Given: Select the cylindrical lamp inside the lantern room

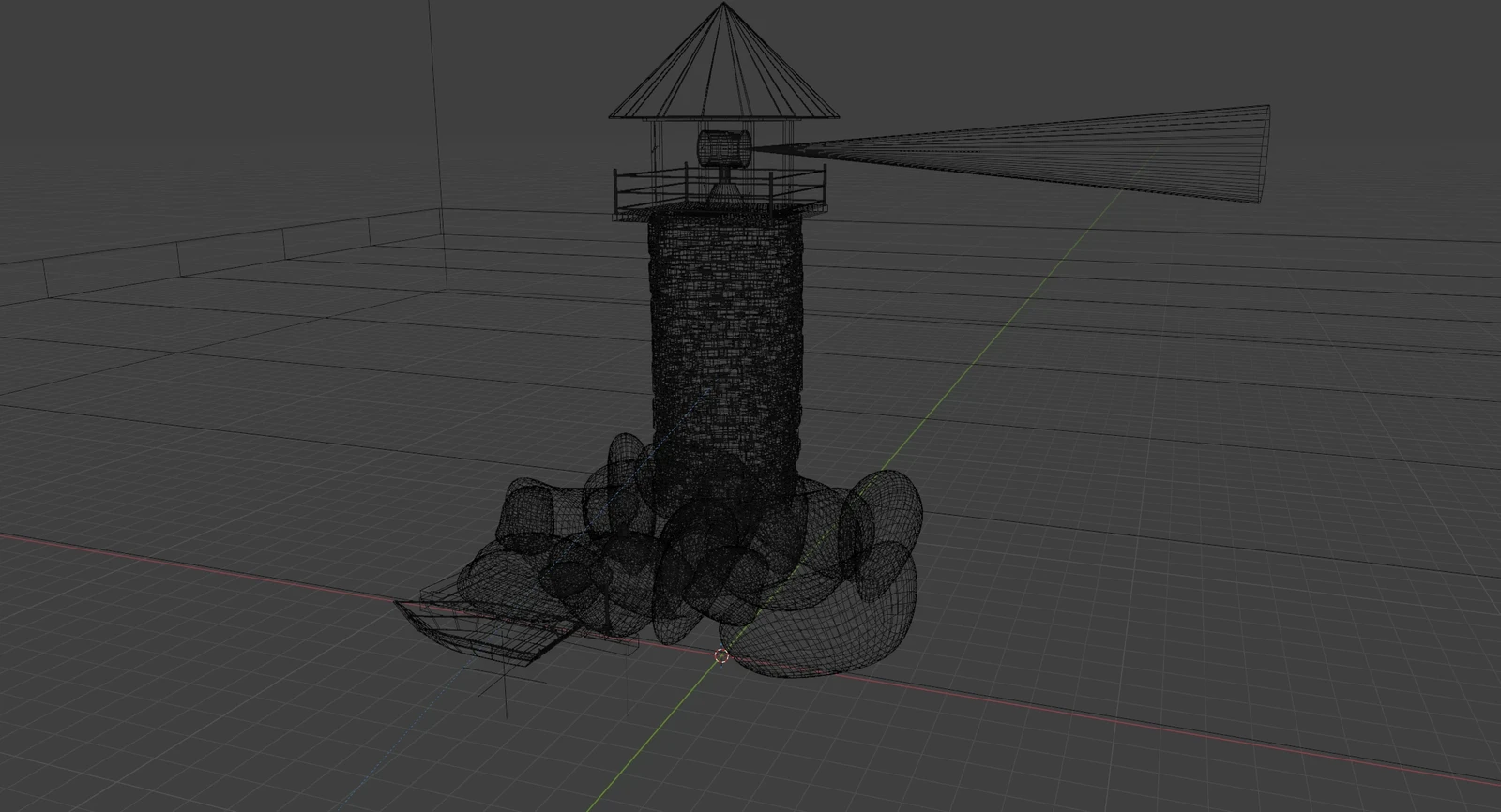Looking at the screenshot, I should [724, 147].
